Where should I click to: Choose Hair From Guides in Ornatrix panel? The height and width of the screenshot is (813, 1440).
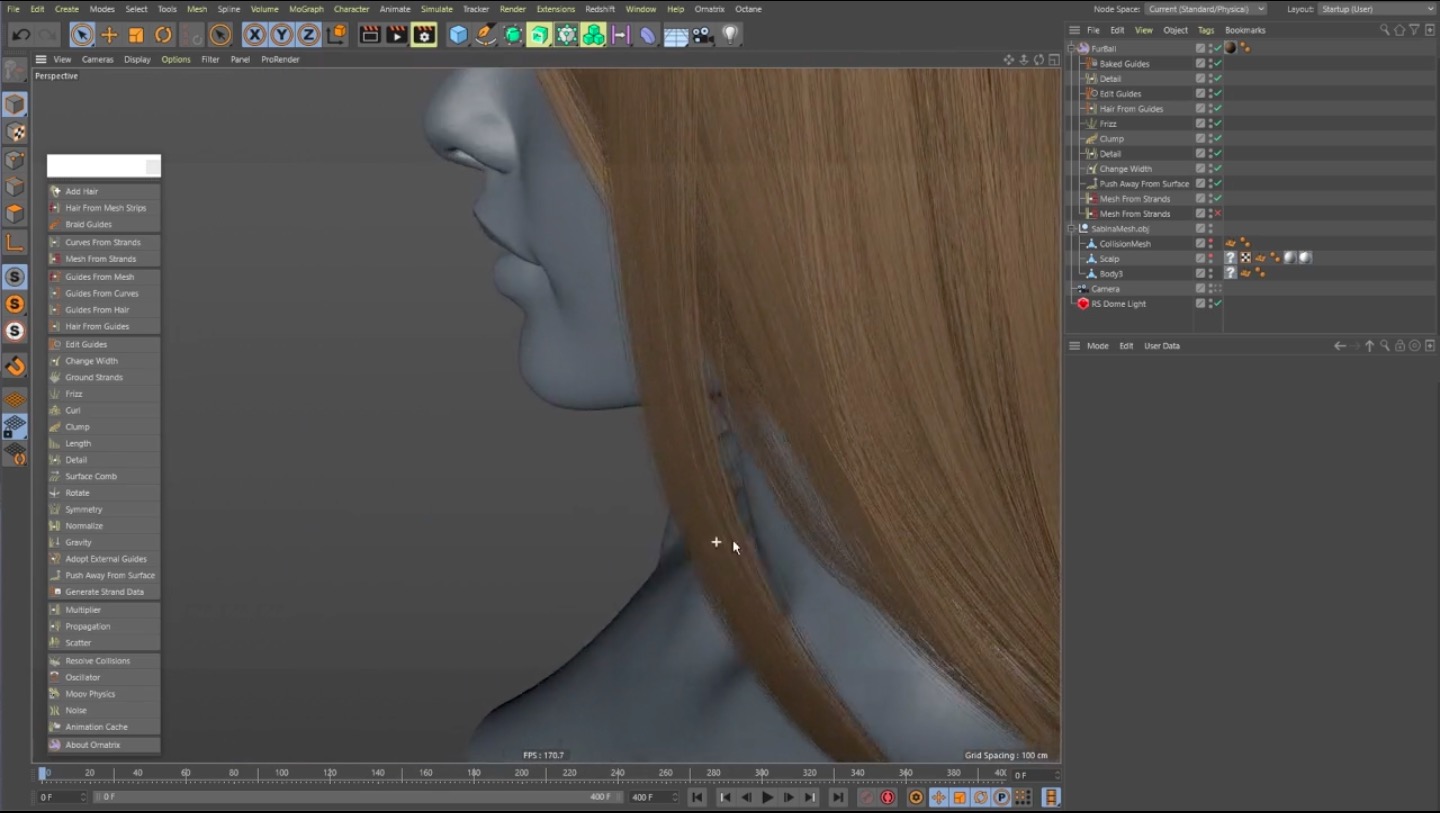97,327
